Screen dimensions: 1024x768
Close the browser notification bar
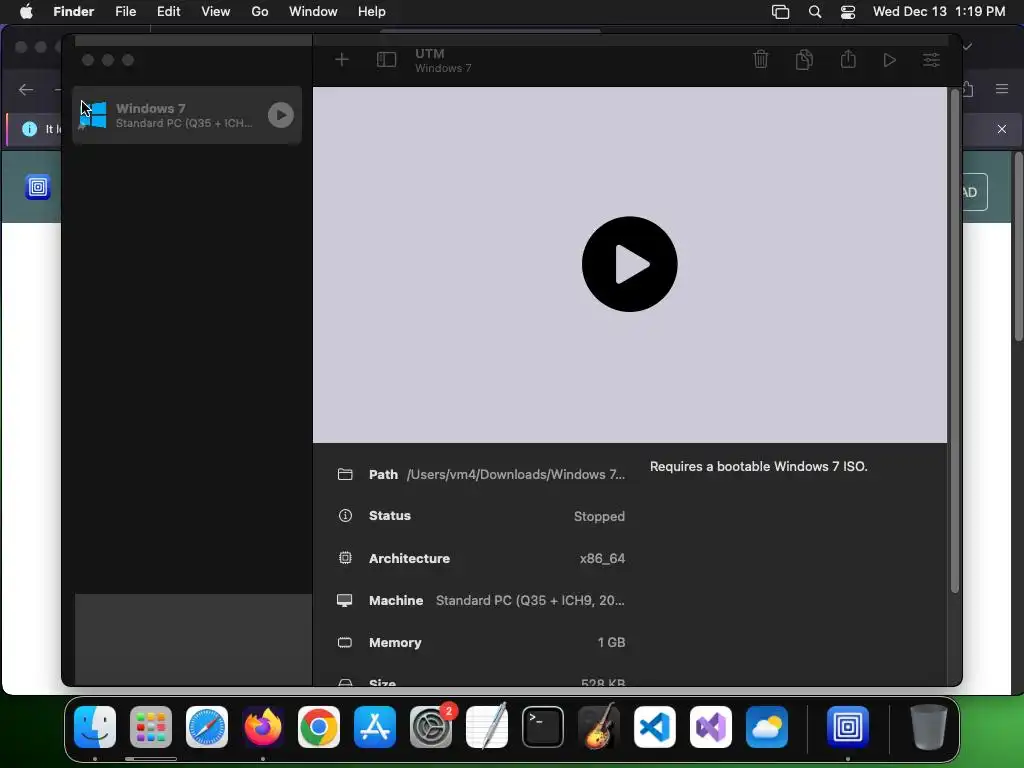tap(1002, 129)
